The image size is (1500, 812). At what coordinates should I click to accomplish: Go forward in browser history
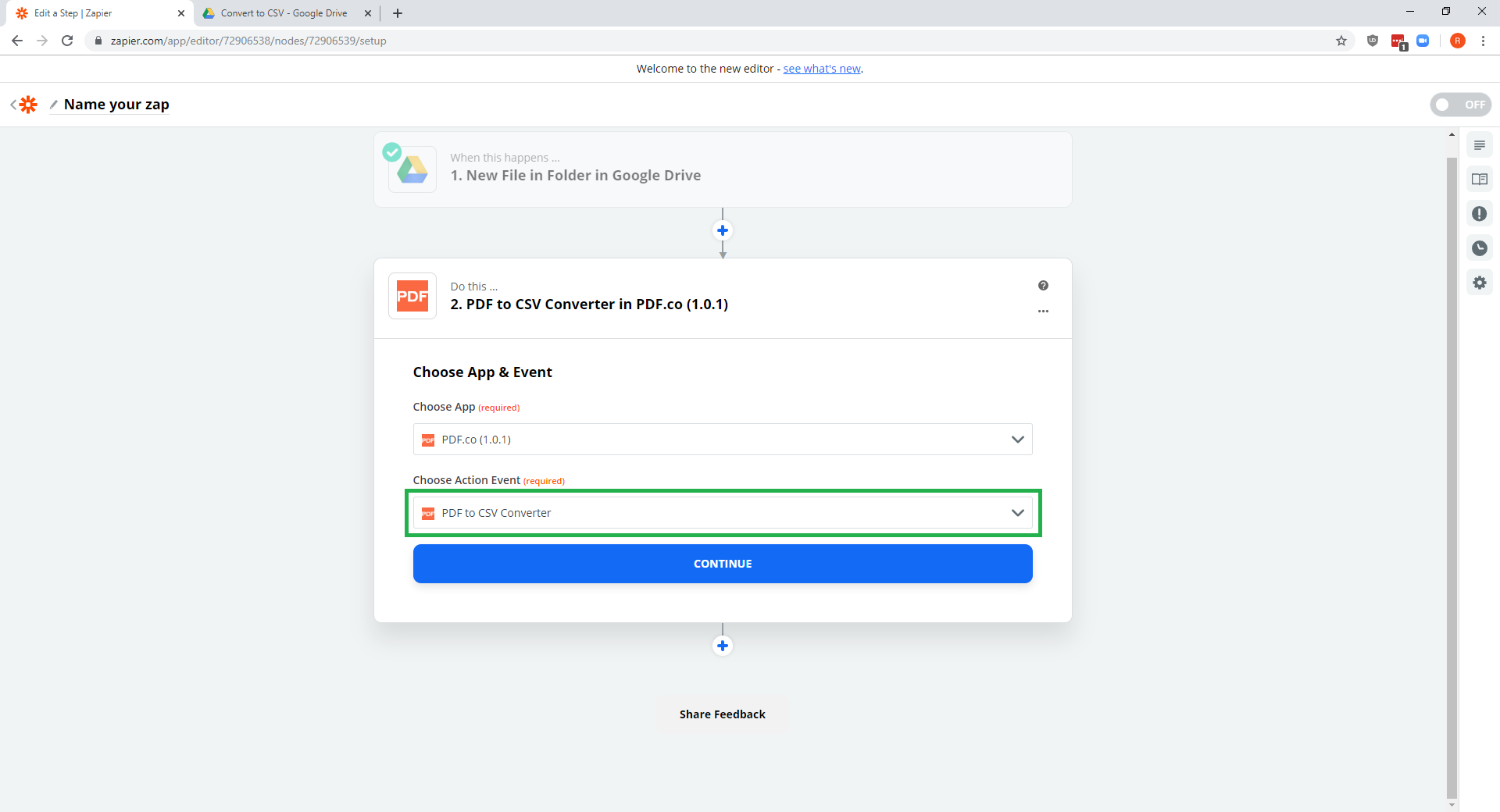coord(42,41)
